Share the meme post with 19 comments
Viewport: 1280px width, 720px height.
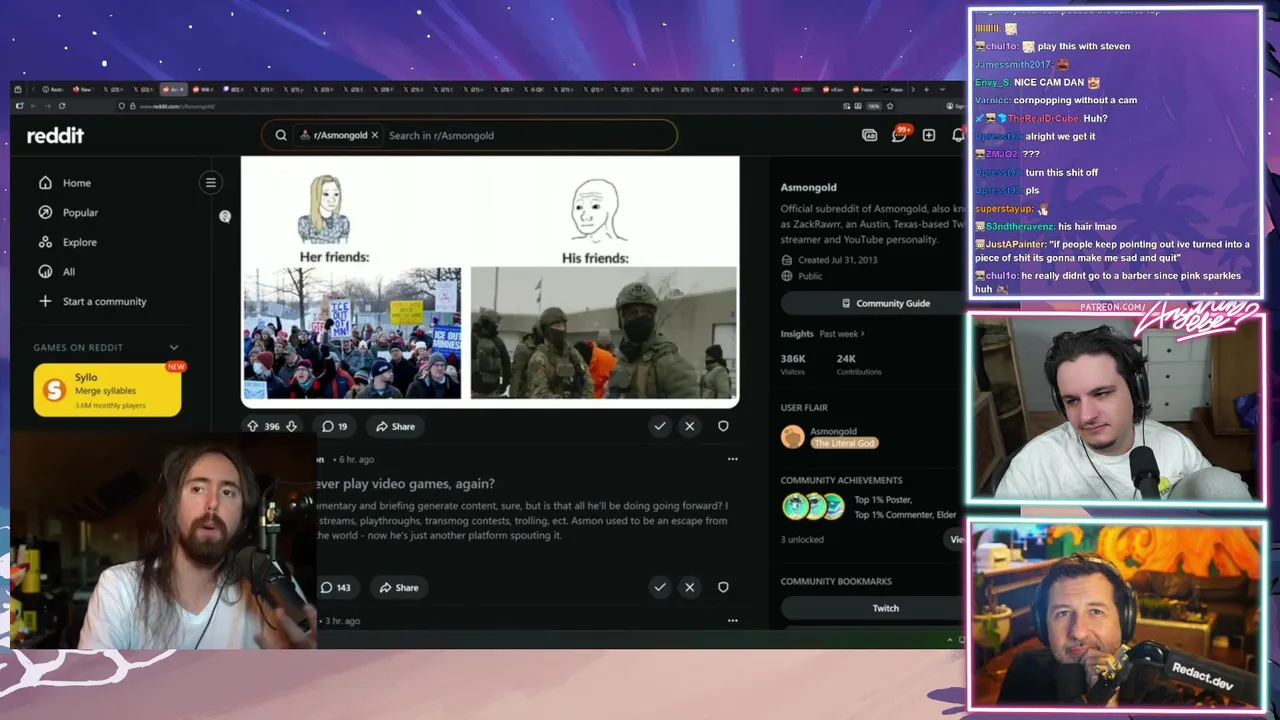tap(395, 426)
